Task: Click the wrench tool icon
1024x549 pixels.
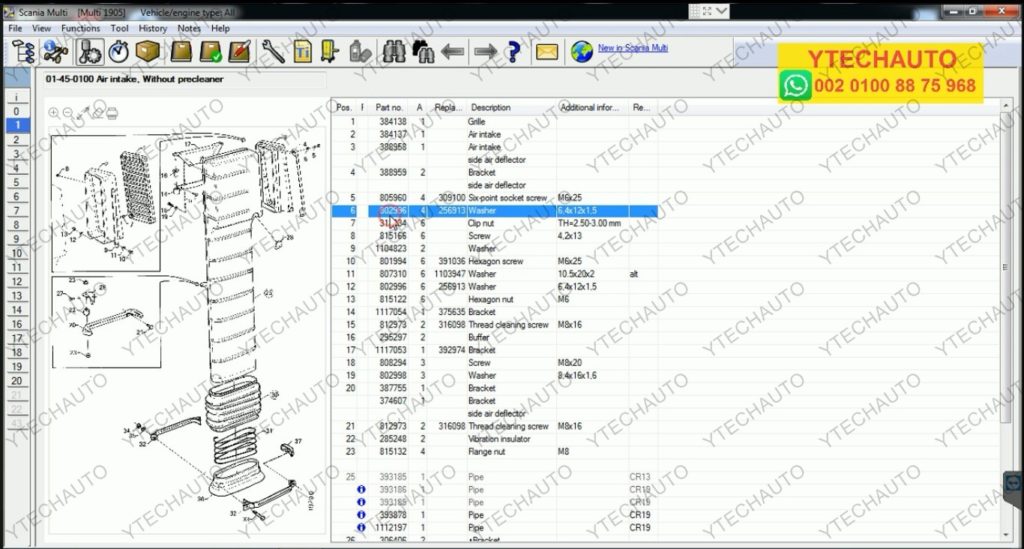Action: (x=271, y=52)
